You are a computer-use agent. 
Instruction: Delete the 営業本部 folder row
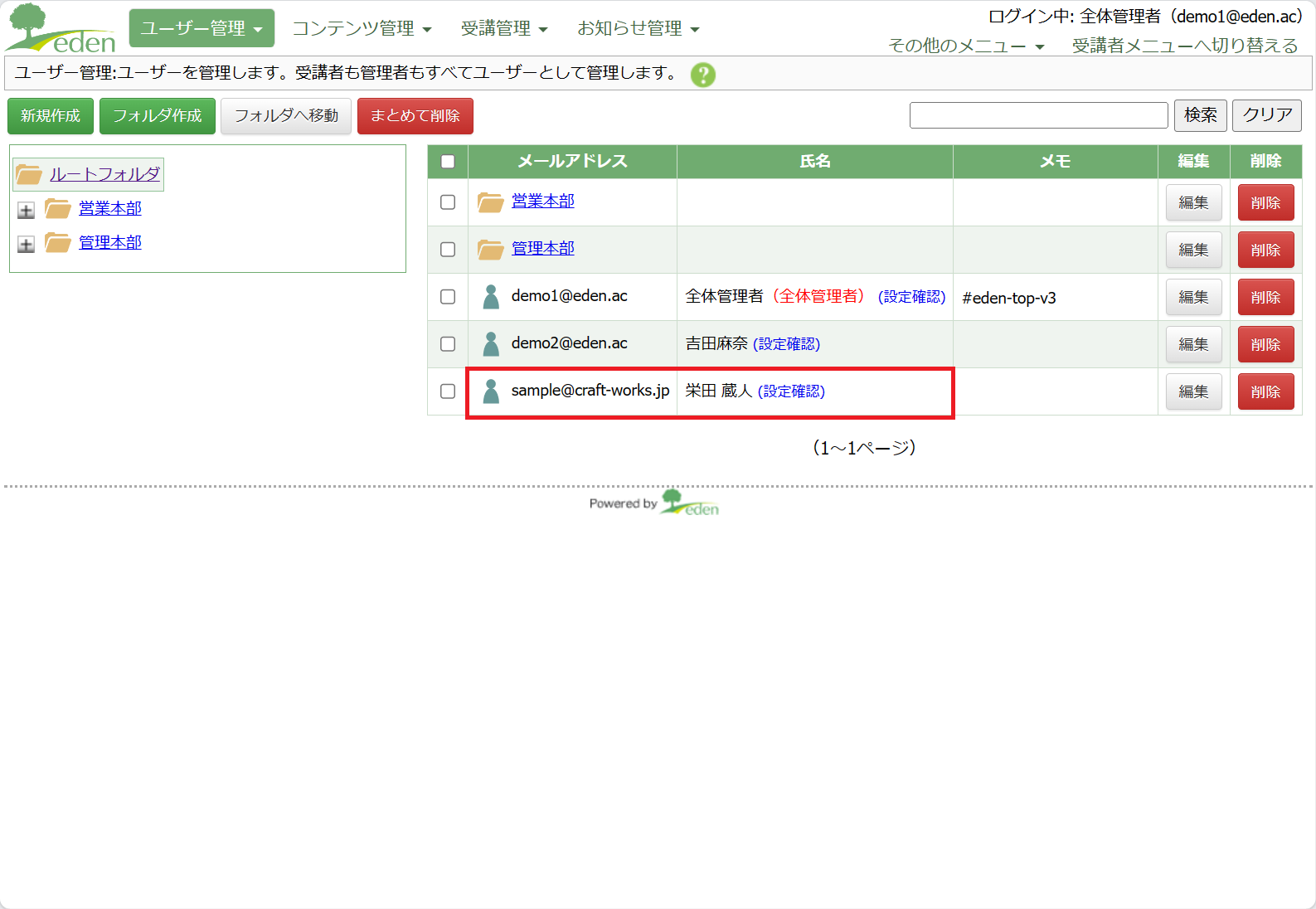[x=1265, y=202]
